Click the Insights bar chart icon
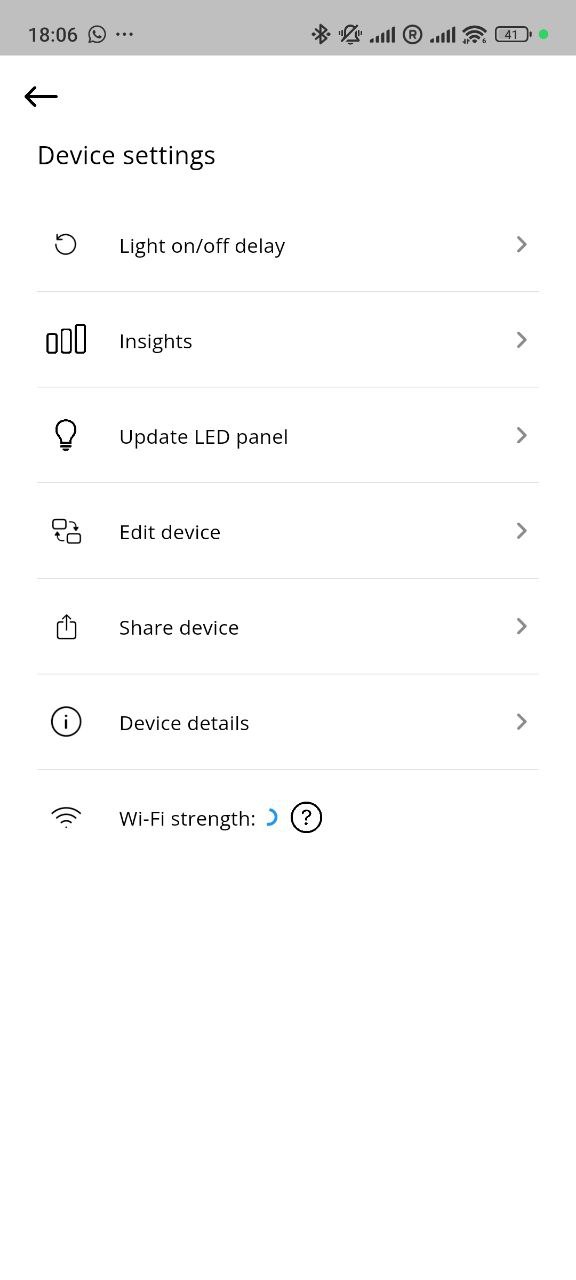The height and width of the screenshot is (1280, 576). (x=66, y=340)
